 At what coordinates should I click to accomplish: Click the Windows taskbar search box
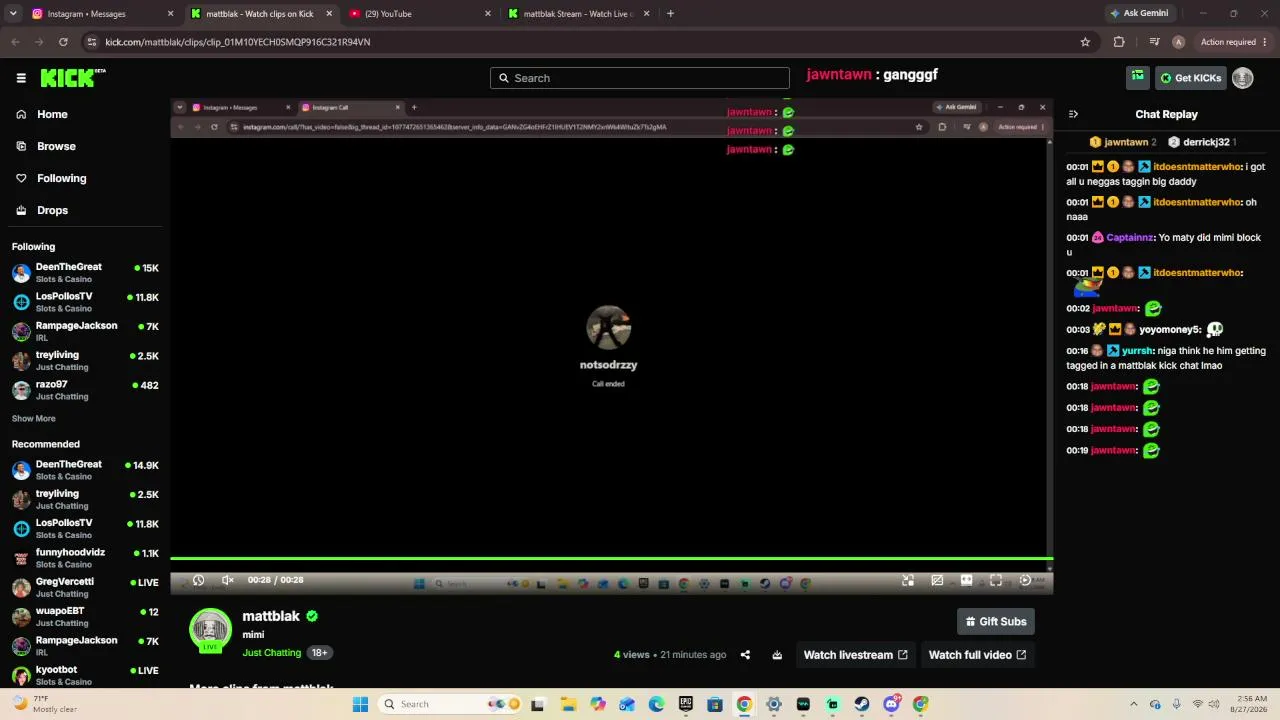click(448, 704)
